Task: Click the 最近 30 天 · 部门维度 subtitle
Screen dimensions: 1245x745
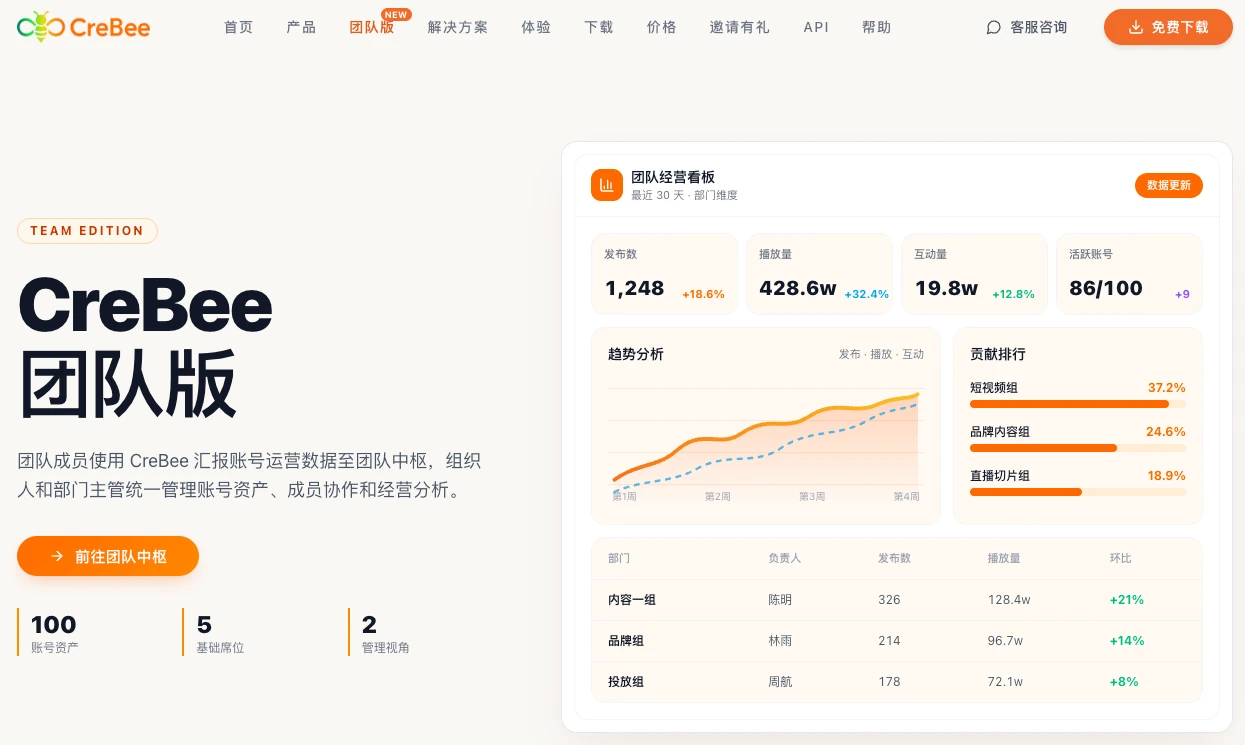Action: pyautogui.click(x=684, y=195)
